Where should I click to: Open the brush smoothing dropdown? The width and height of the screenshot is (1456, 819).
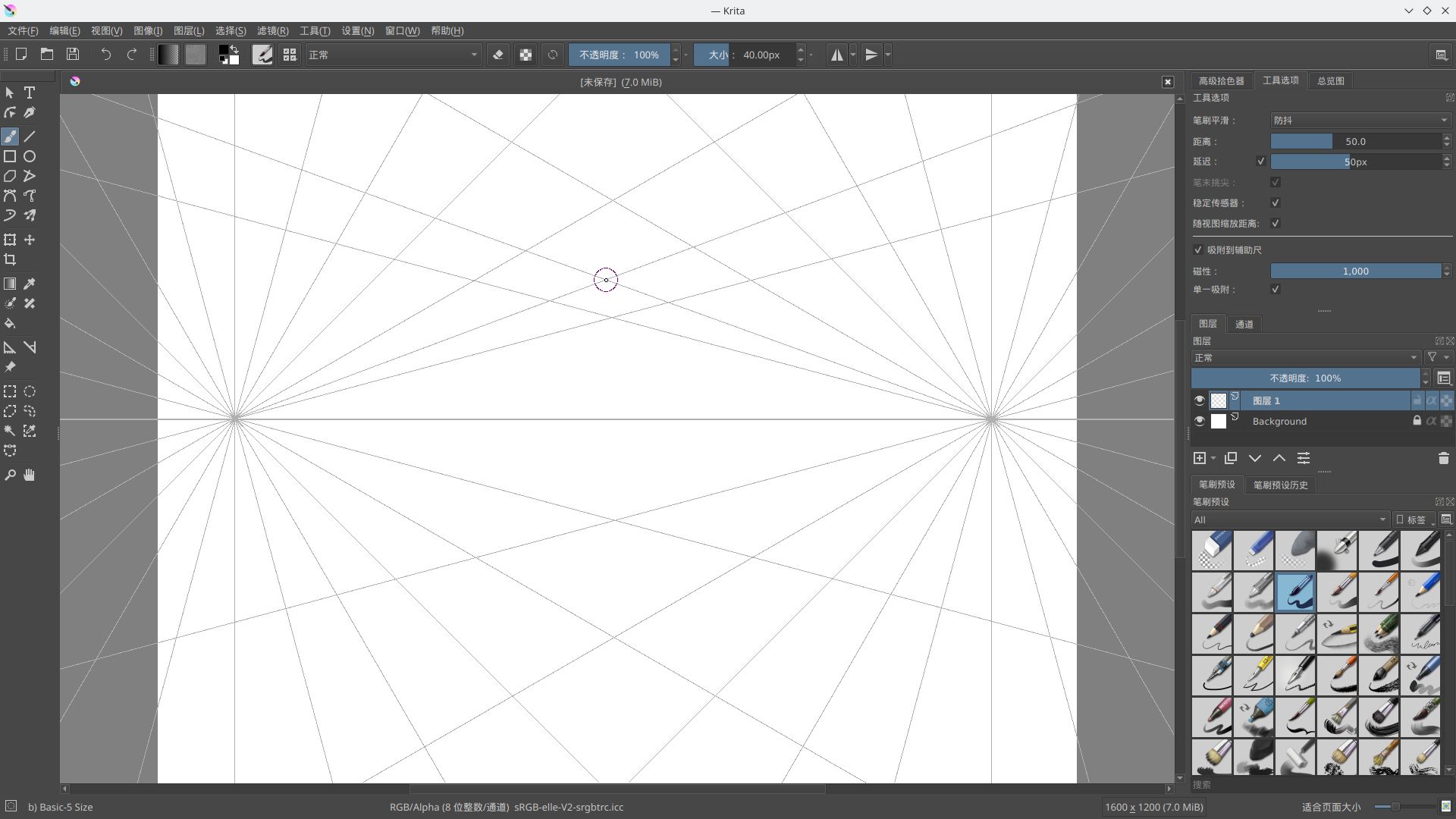click(x=1360, y=121)
